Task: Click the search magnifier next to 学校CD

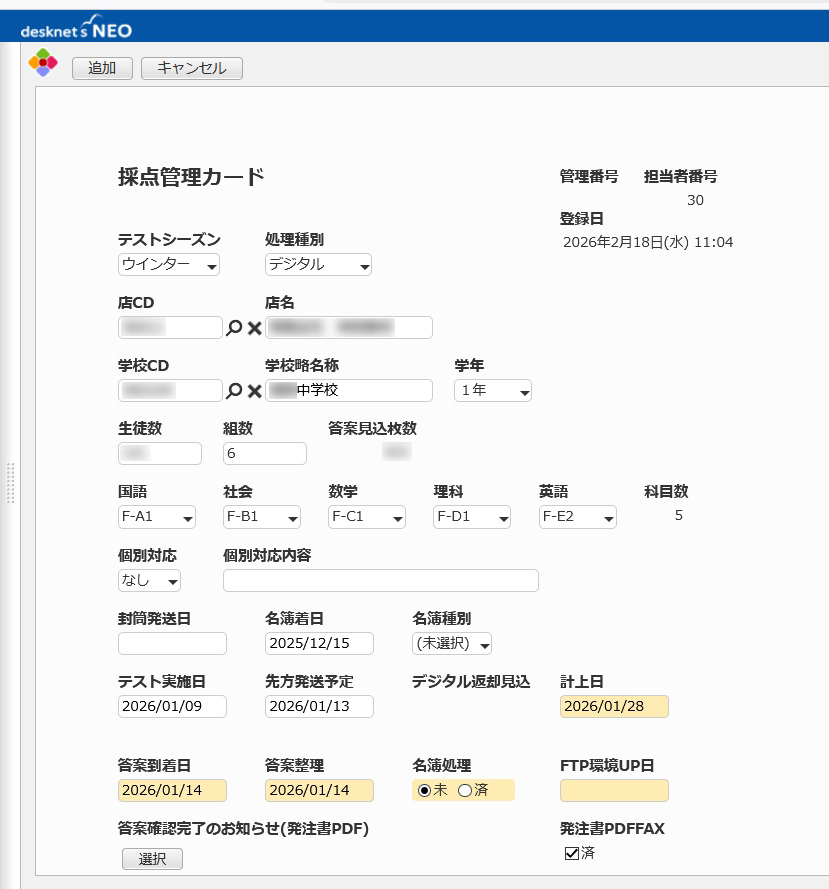Action: [x=234, y=391]
